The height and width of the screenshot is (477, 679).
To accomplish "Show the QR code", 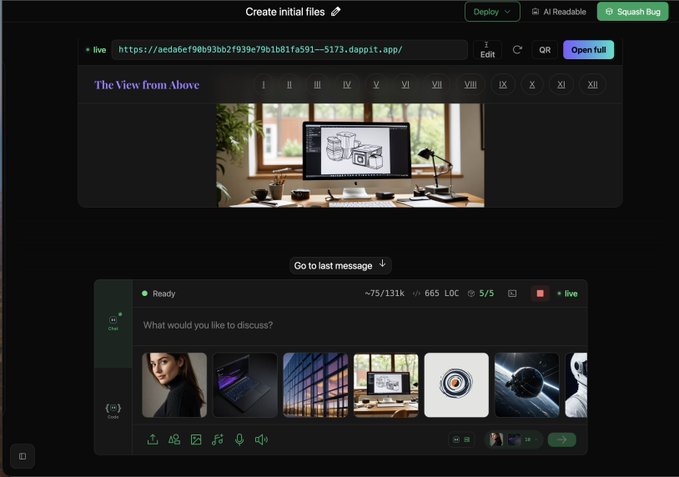I will point(545,50).
